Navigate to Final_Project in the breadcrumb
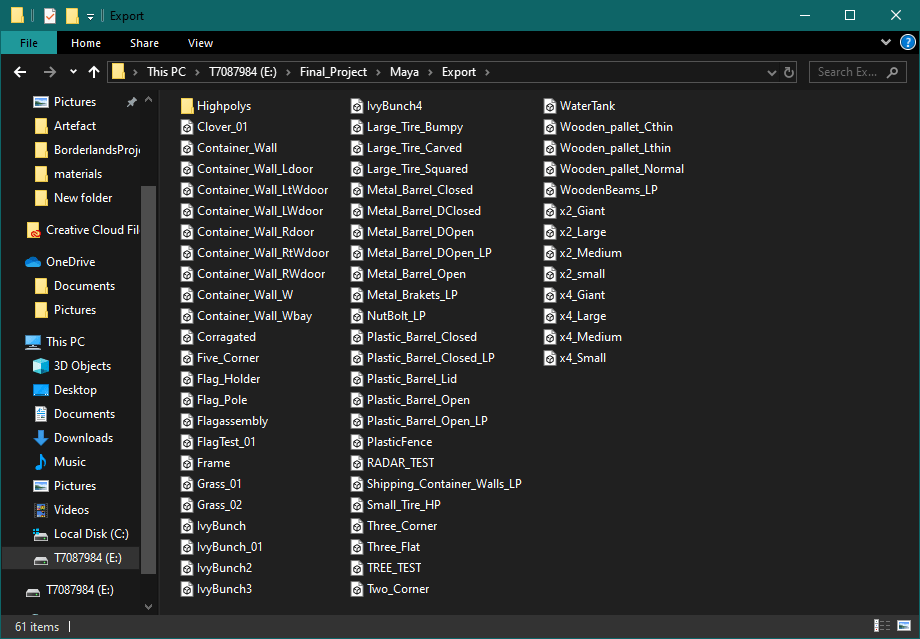 pos(333,72)
